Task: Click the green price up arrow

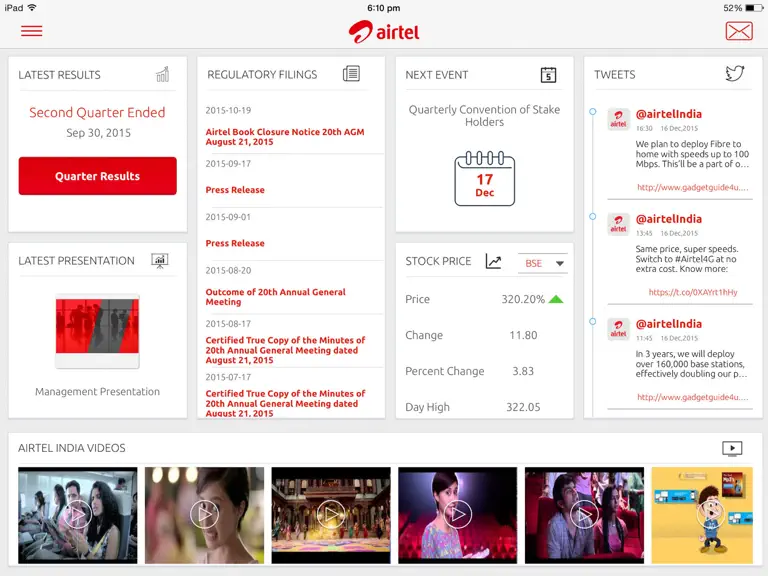Action: [556, 299]
